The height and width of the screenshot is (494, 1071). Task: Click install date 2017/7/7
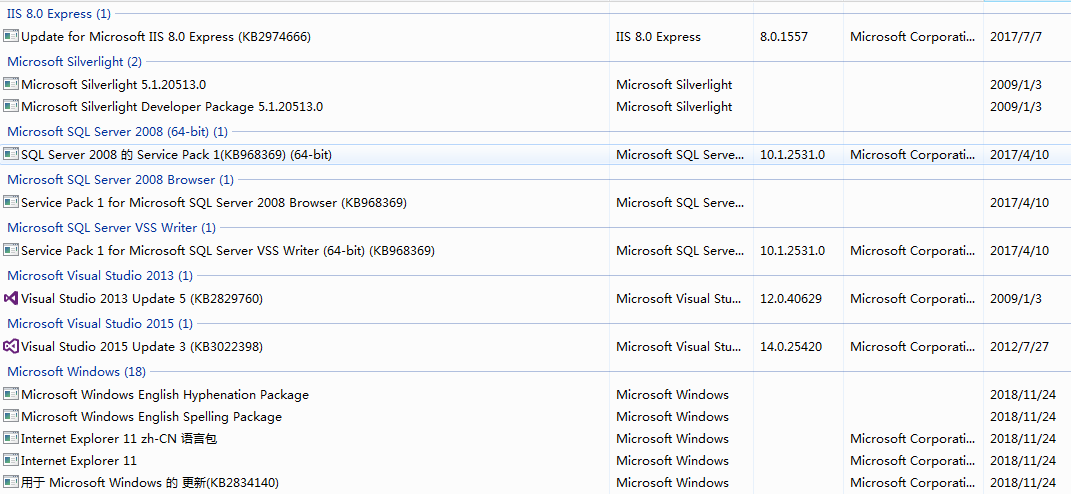click(x=1016, y=37)
